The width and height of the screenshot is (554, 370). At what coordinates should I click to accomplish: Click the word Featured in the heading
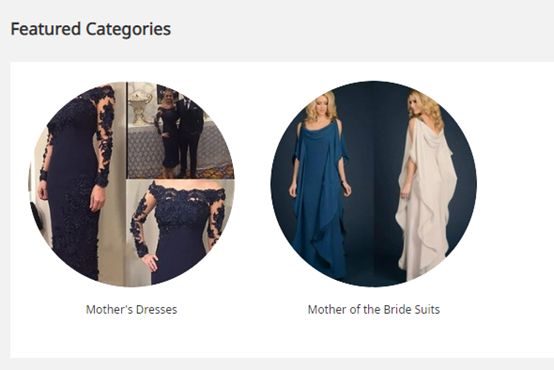46,29
